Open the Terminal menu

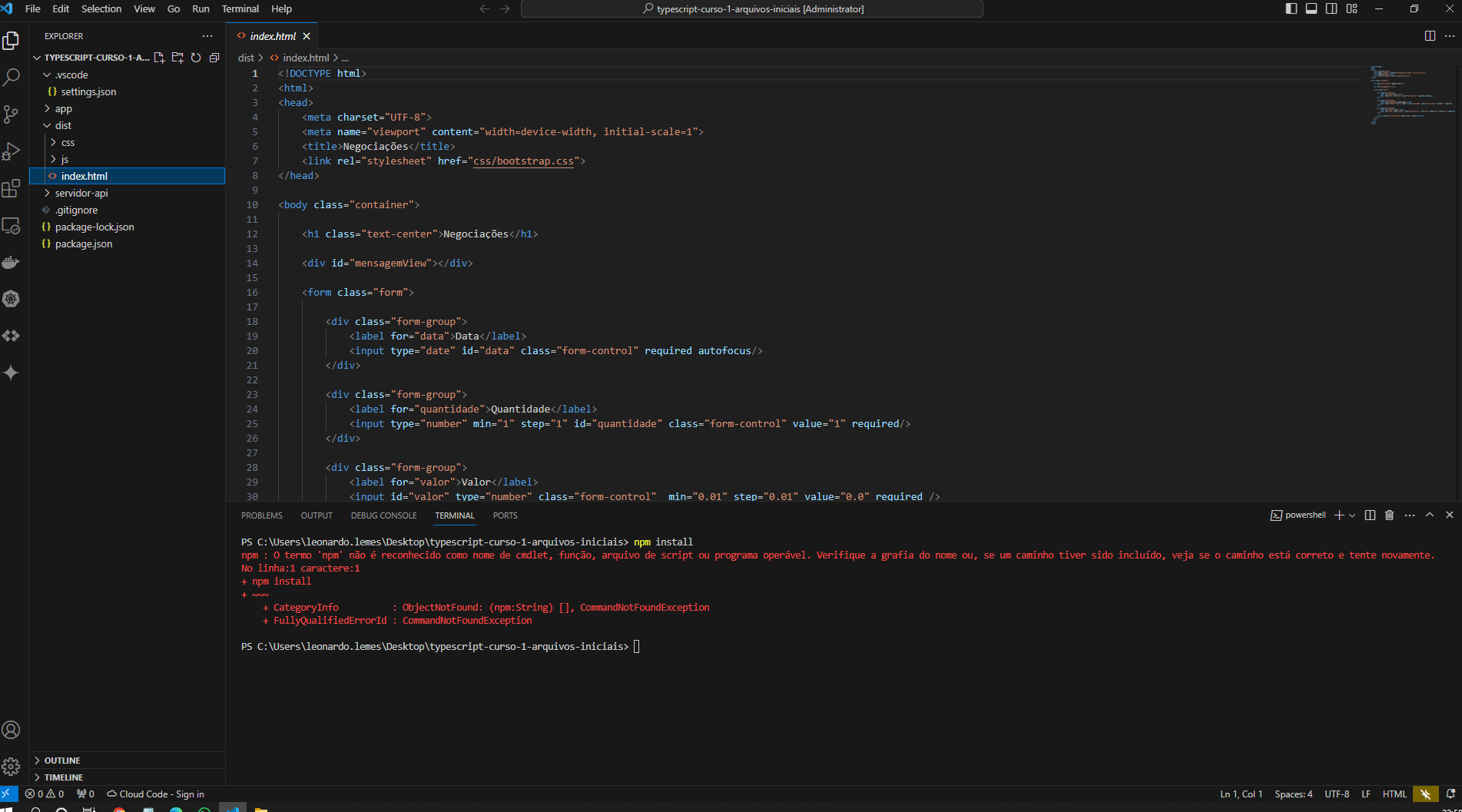point(240,9)
